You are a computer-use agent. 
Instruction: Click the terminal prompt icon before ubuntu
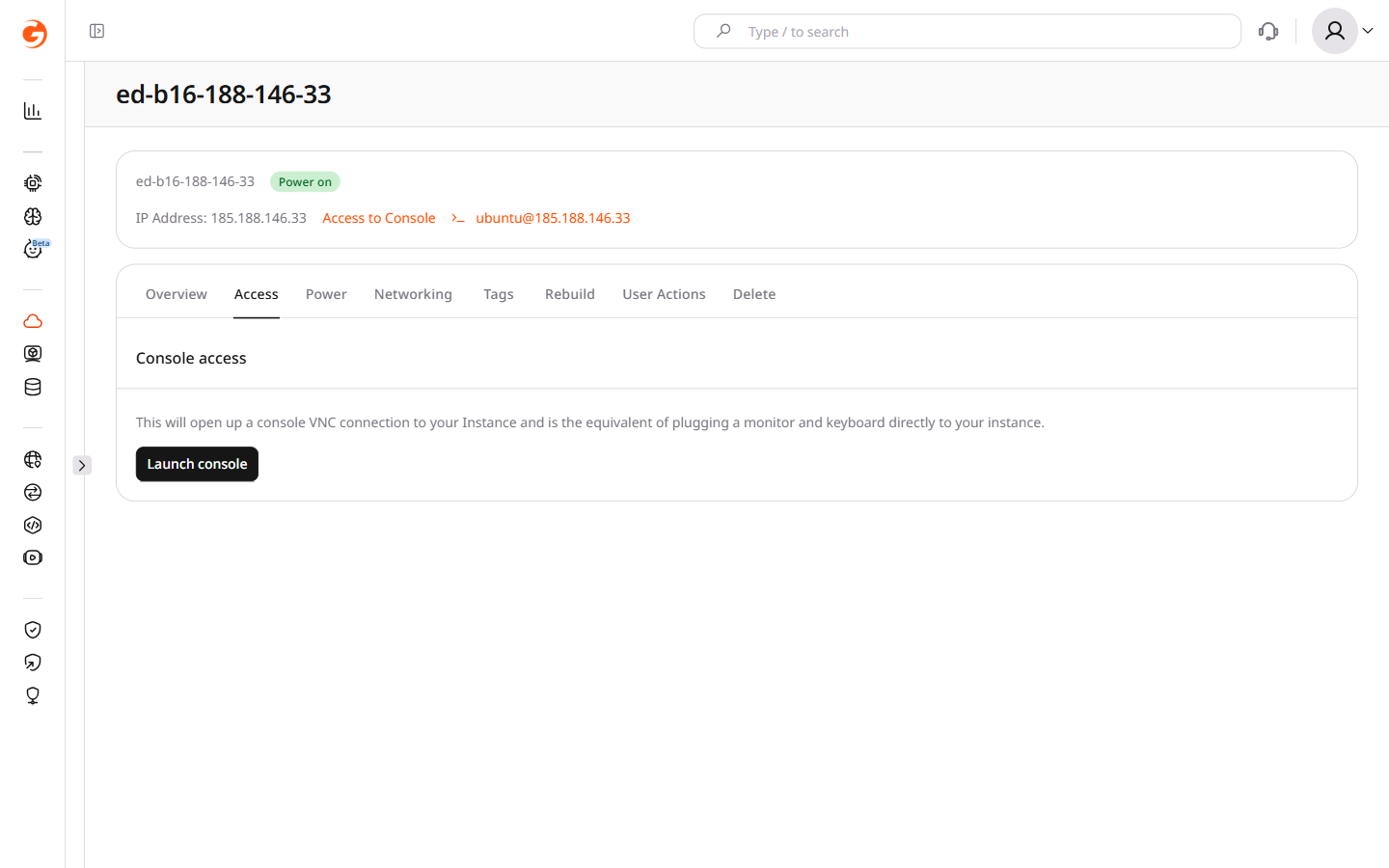458,218
